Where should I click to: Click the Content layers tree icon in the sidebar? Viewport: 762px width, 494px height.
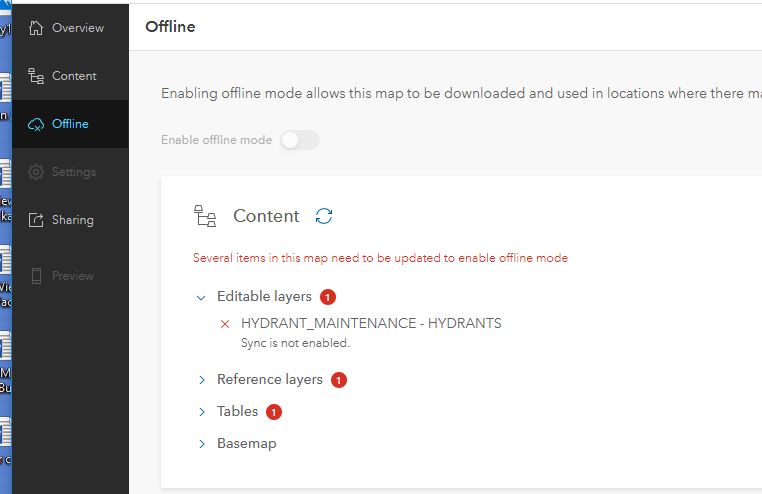[x=35, y=76]
